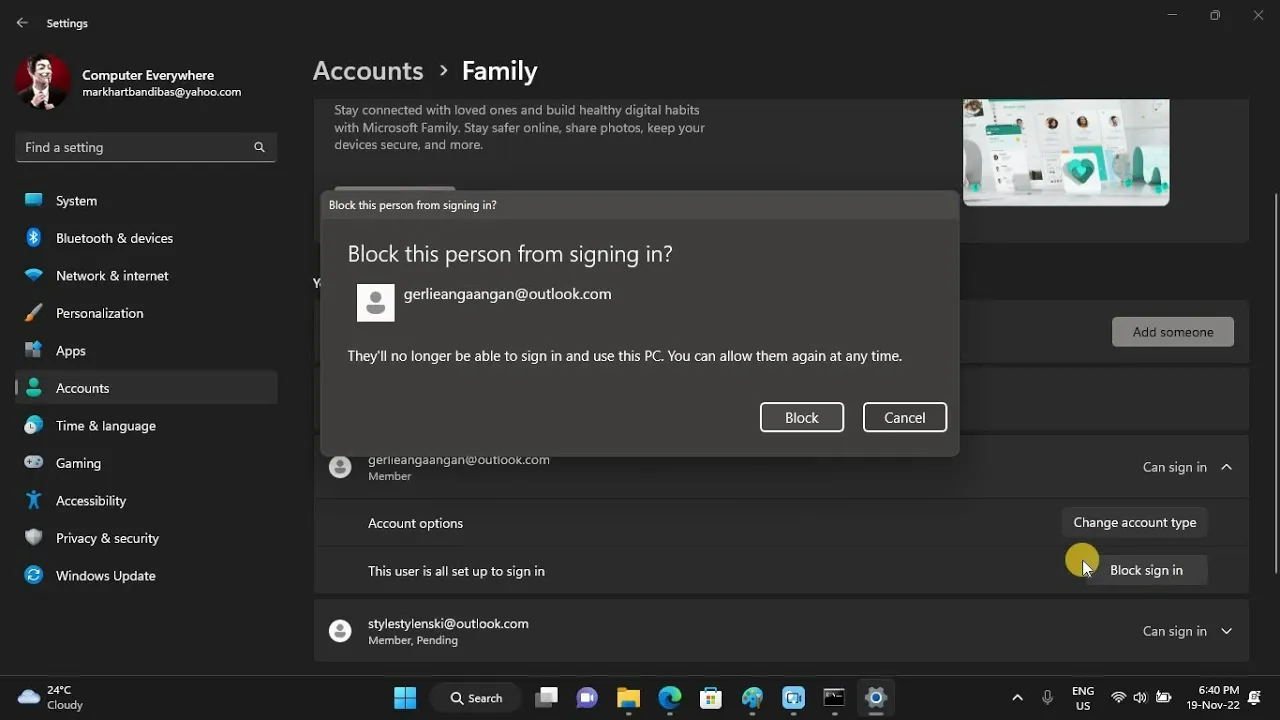Click the Gaming controller icon
1280x720 pixels.
[x=34, y=463]
